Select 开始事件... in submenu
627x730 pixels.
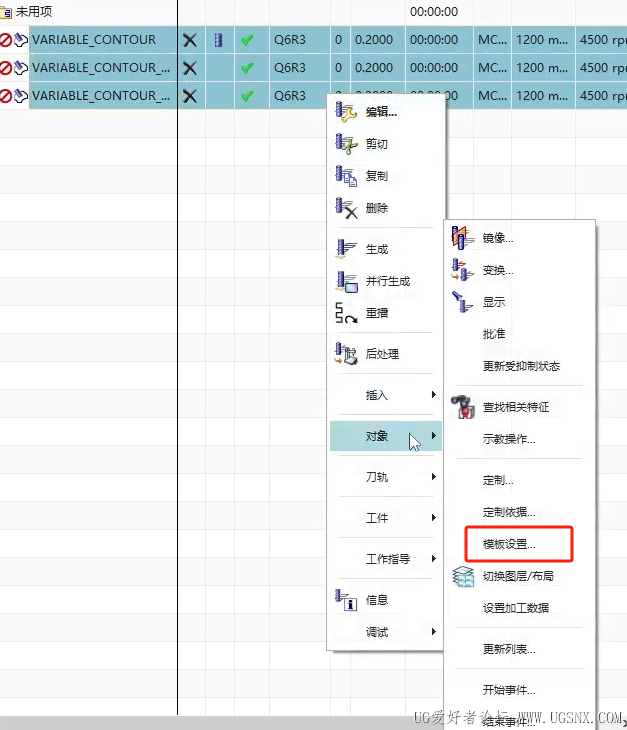[509, 690]
